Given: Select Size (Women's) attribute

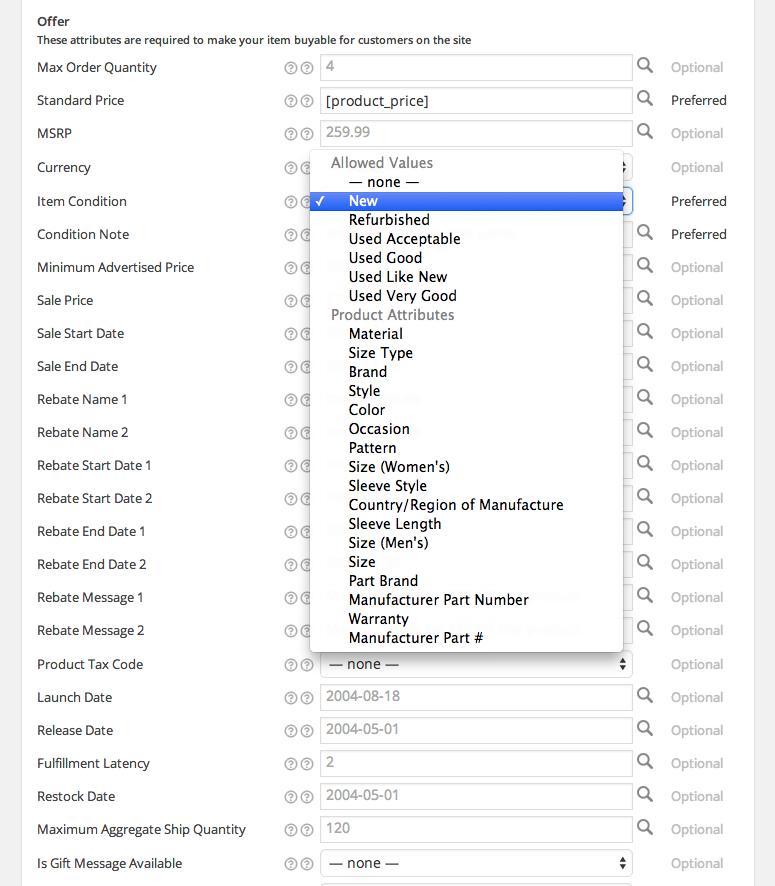Looking at the screenshot, I should coord(466,467).
